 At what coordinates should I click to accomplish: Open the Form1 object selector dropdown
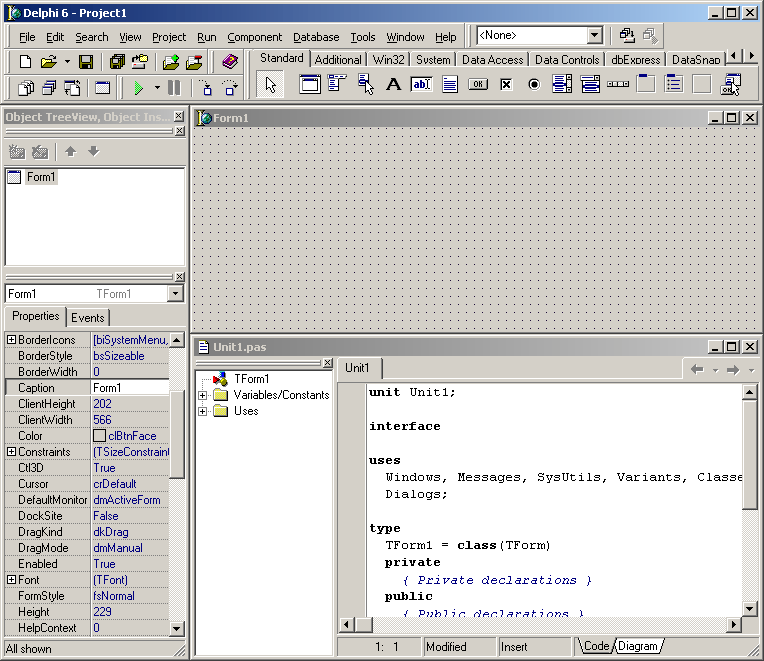pyautogui.click(x=175, y=294)
